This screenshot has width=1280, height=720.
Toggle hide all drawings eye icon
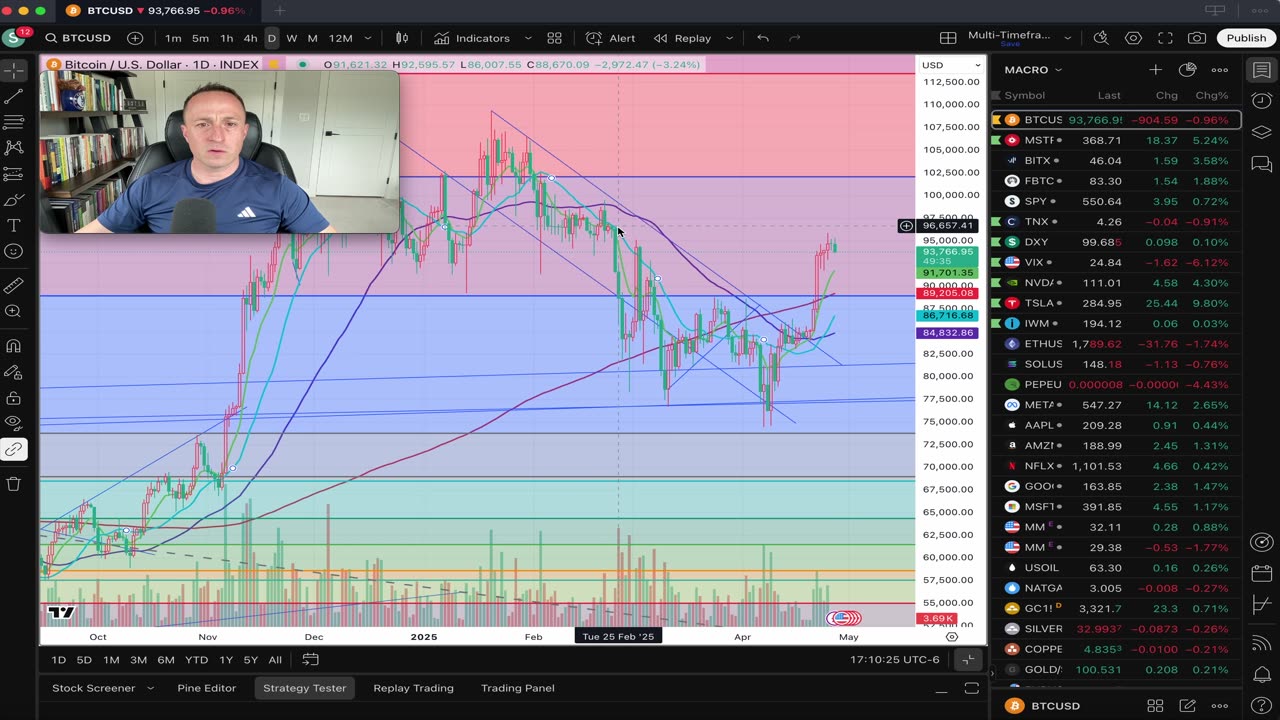pos(14,424)
